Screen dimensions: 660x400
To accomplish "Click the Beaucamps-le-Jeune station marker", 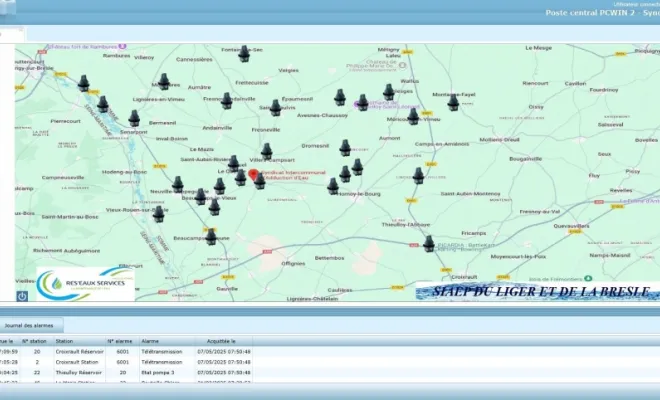I will pos(211,237).
